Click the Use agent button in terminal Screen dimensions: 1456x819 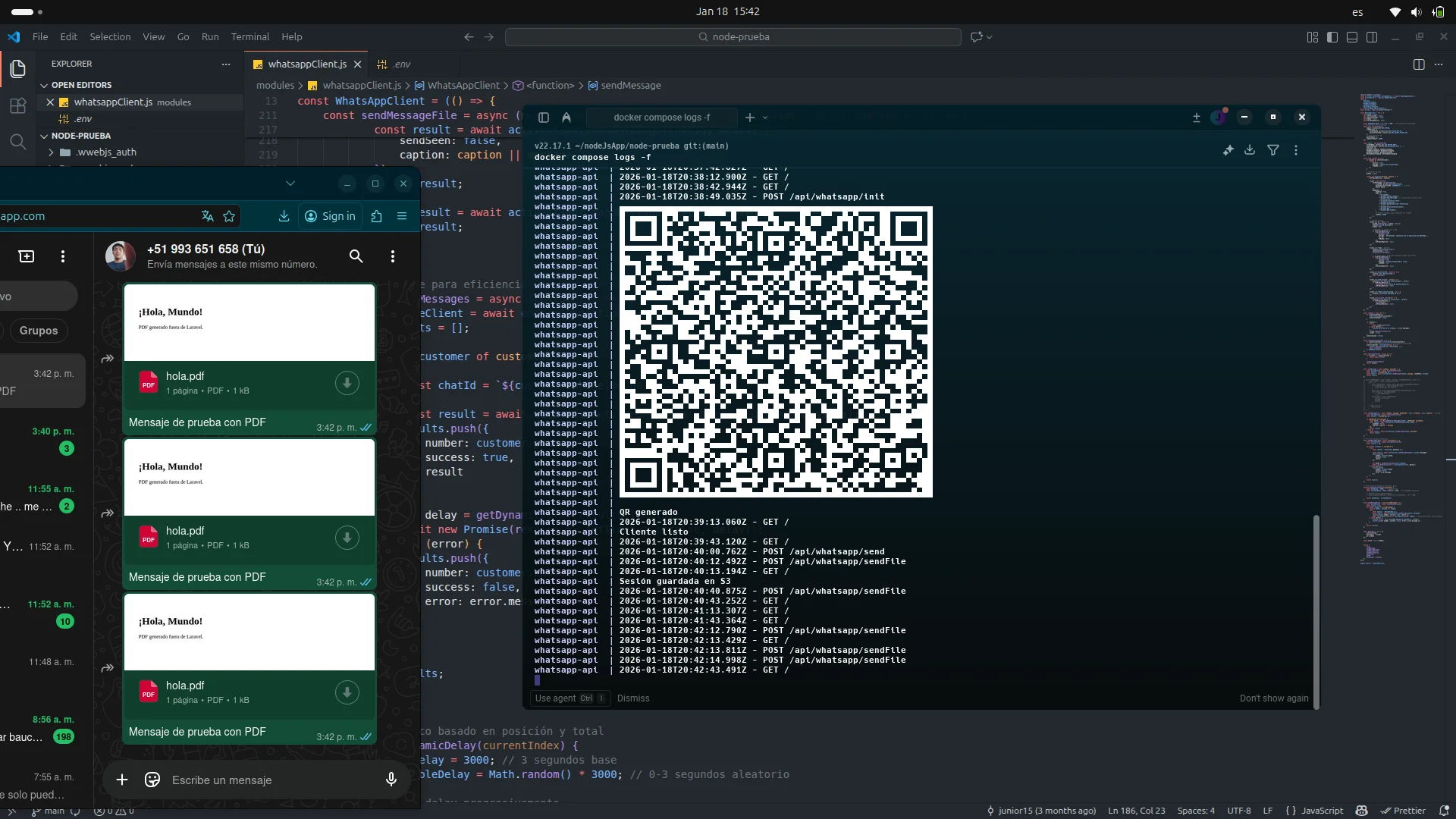(x=570, y=698)
